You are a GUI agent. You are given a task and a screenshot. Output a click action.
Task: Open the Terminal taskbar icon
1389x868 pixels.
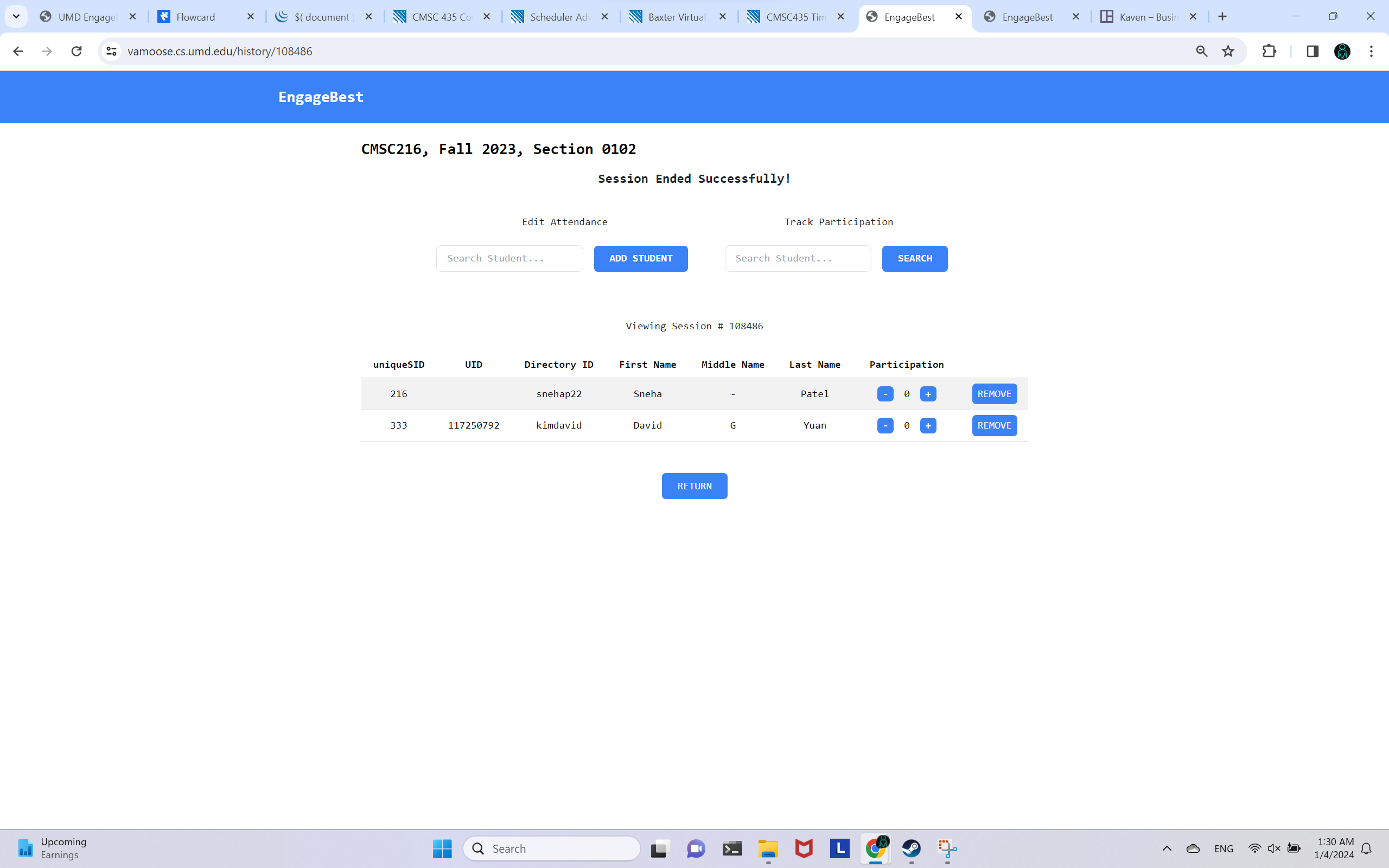732,848
